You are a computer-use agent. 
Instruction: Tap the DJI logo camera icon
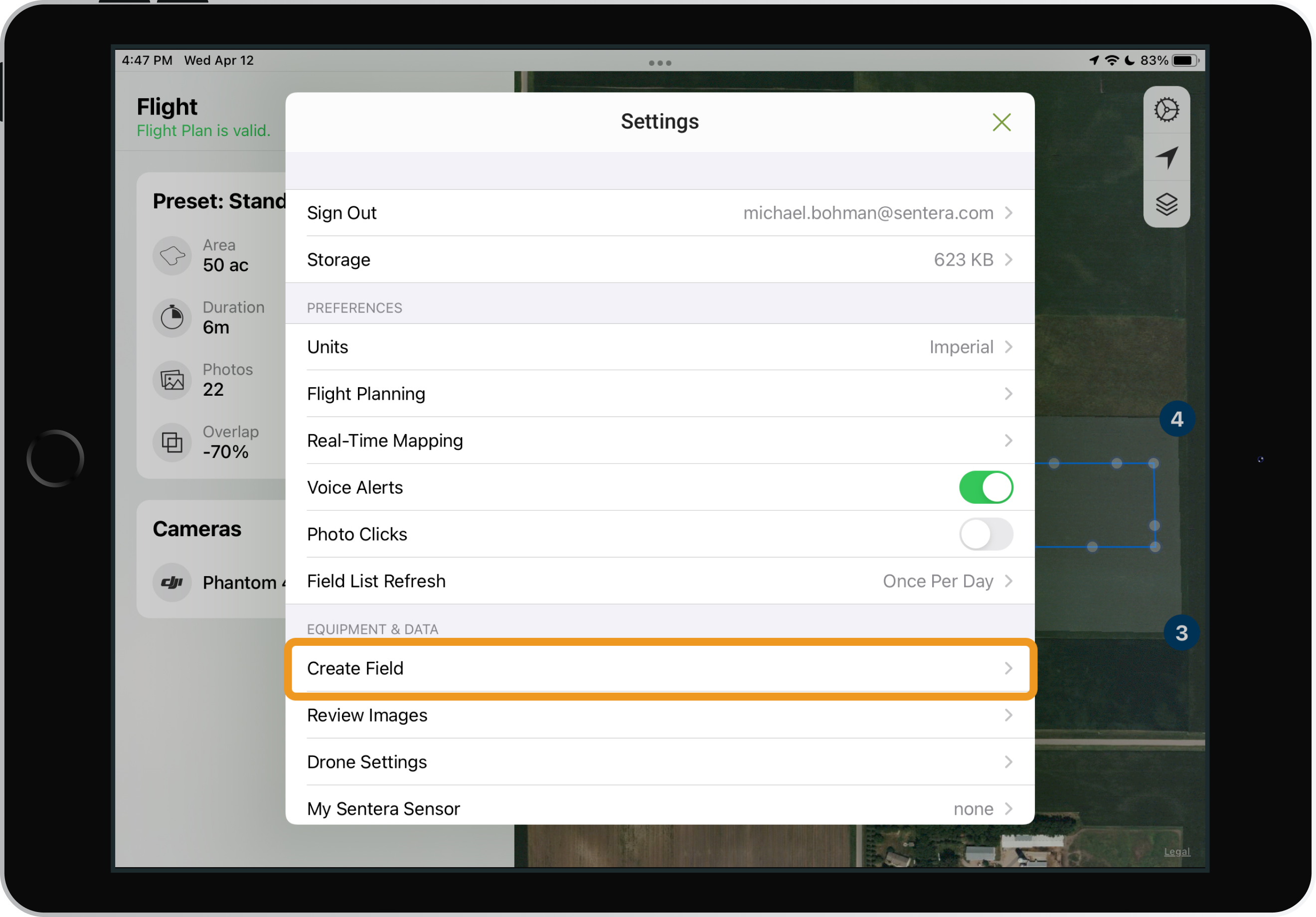(172, 583)
